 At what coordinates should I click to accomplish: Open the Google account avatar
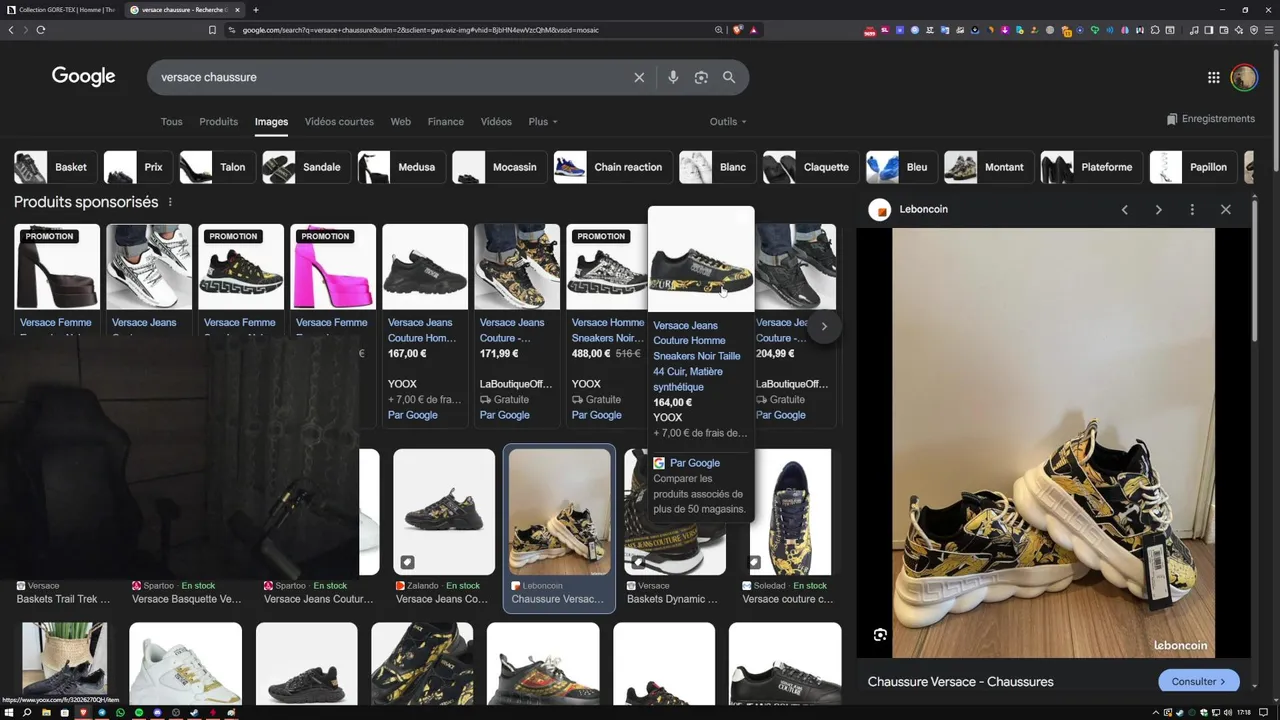point(1244,77)
